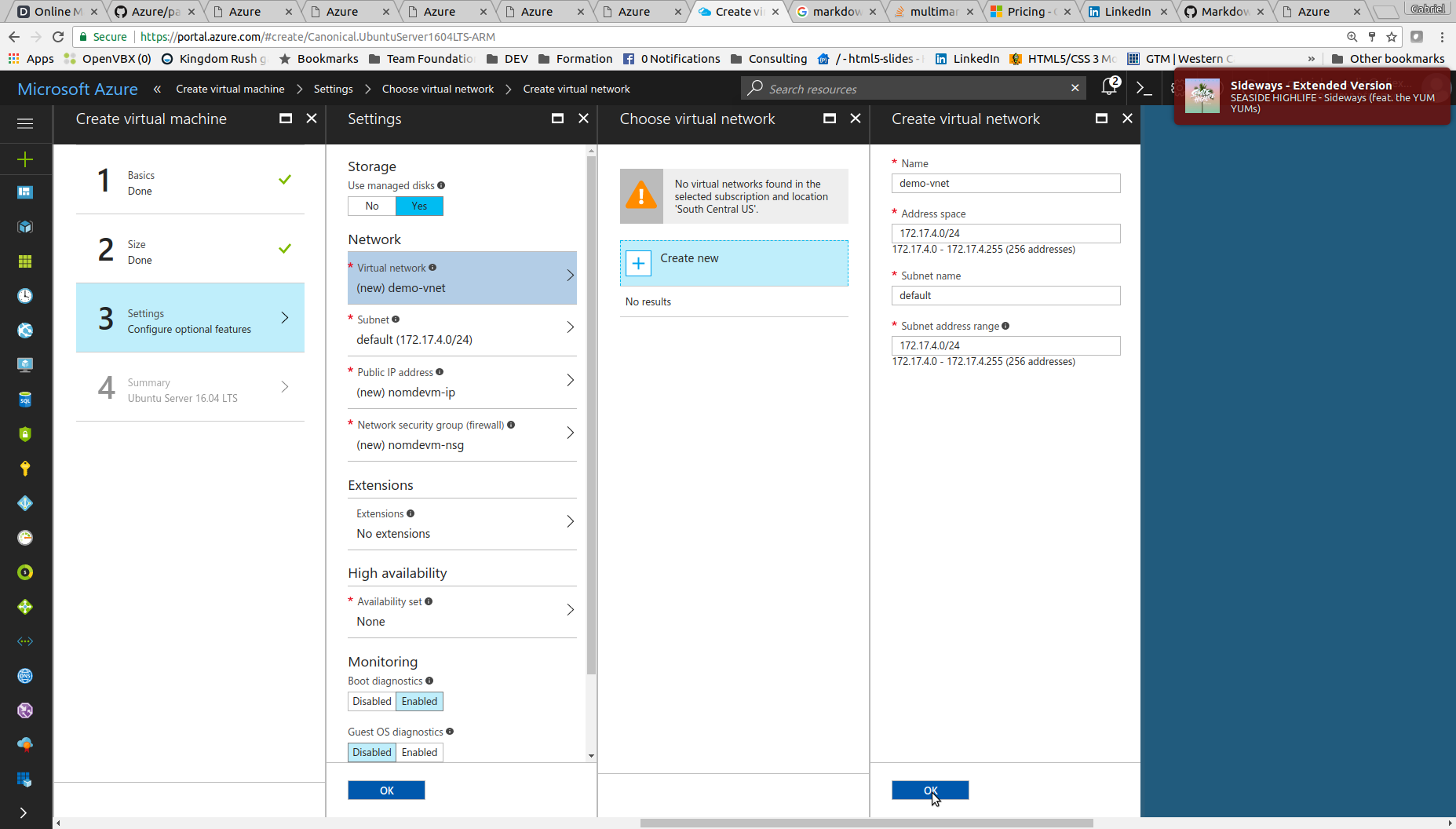Click the clock icon in the sidebar
The image size is (1456, 829).
[25, 296]
